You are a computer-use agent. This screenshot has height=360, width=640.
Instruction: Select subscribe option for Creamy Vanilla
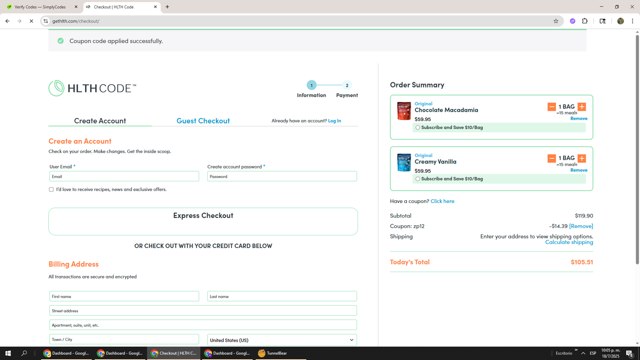coord(418,179)
